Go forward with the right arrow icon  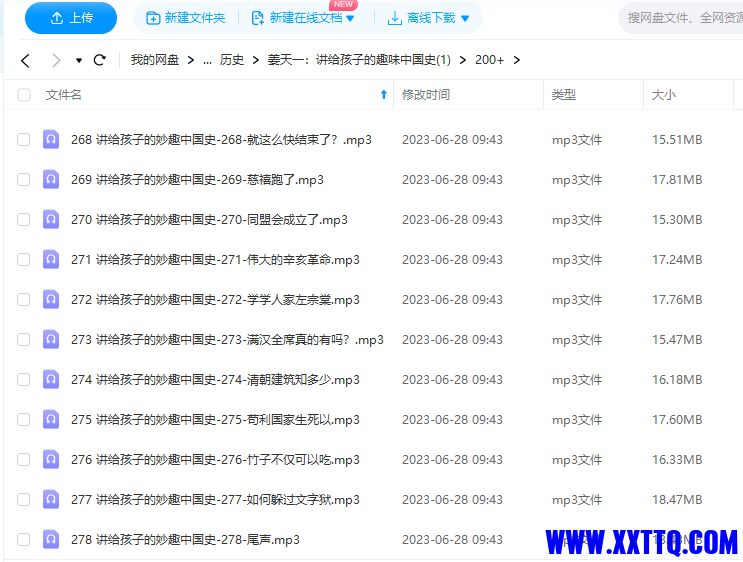tap(56, 60)
